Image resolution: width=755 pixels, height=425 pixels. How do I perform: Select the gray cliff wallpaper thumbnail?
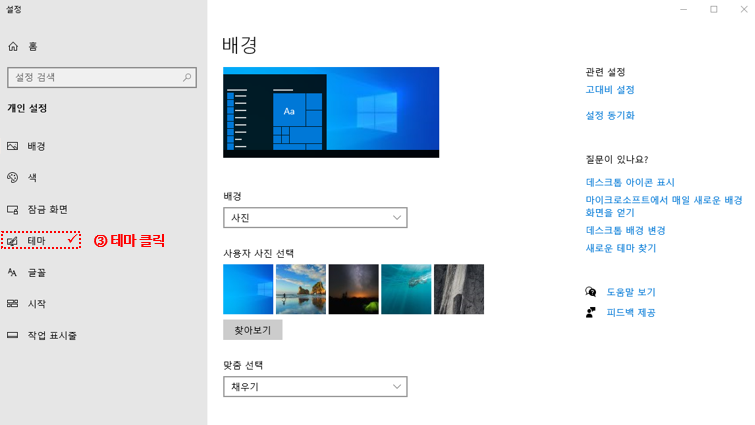point(459,289)
